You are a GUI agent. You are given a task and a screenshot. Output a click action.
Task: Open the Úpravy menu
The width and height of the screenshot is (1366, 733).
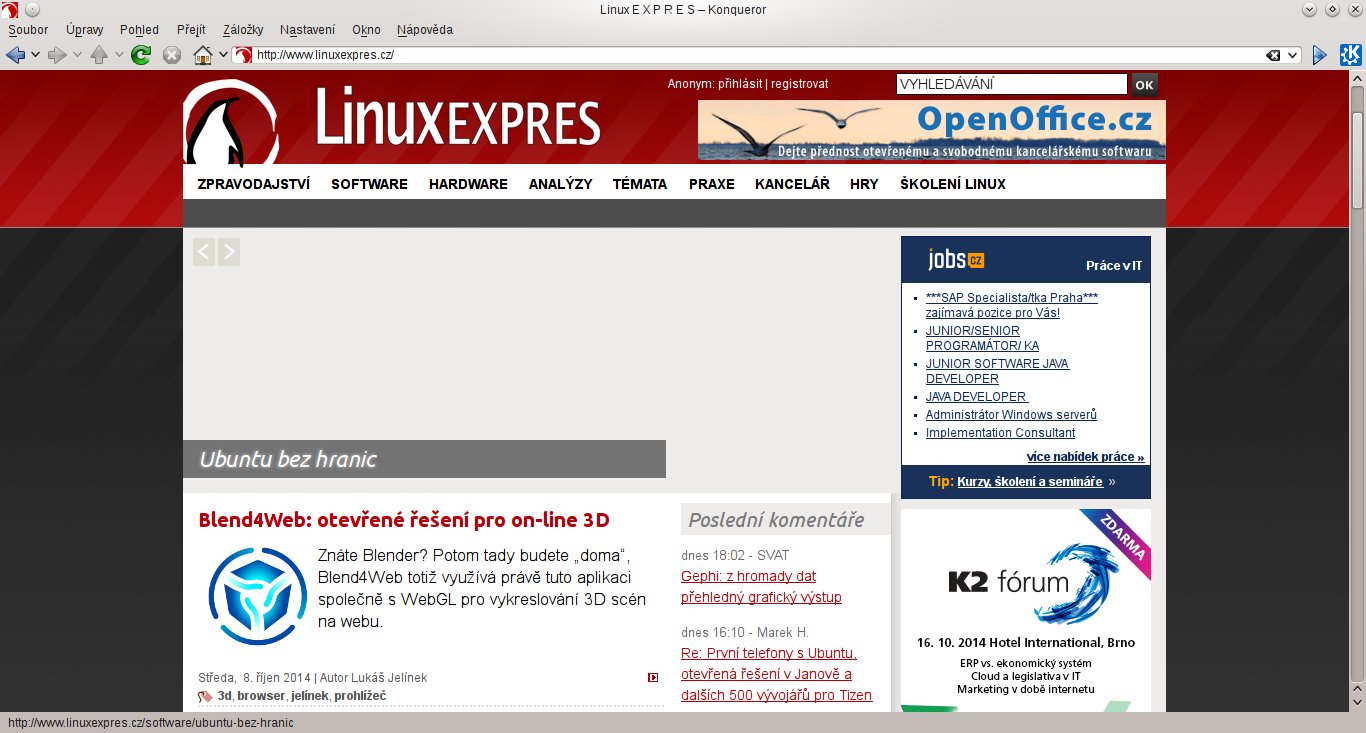[x=85, y=30]
